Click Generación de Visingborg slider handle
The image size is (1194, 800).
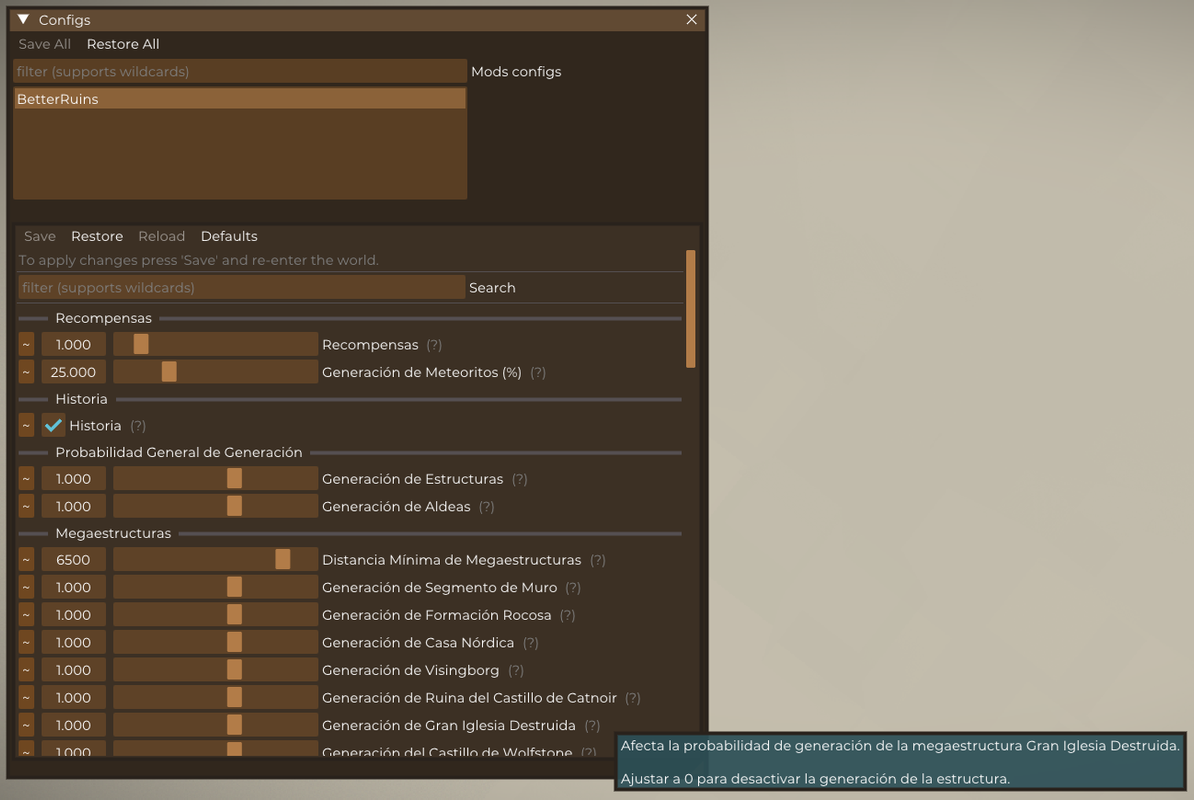click(x=235, y=670)
